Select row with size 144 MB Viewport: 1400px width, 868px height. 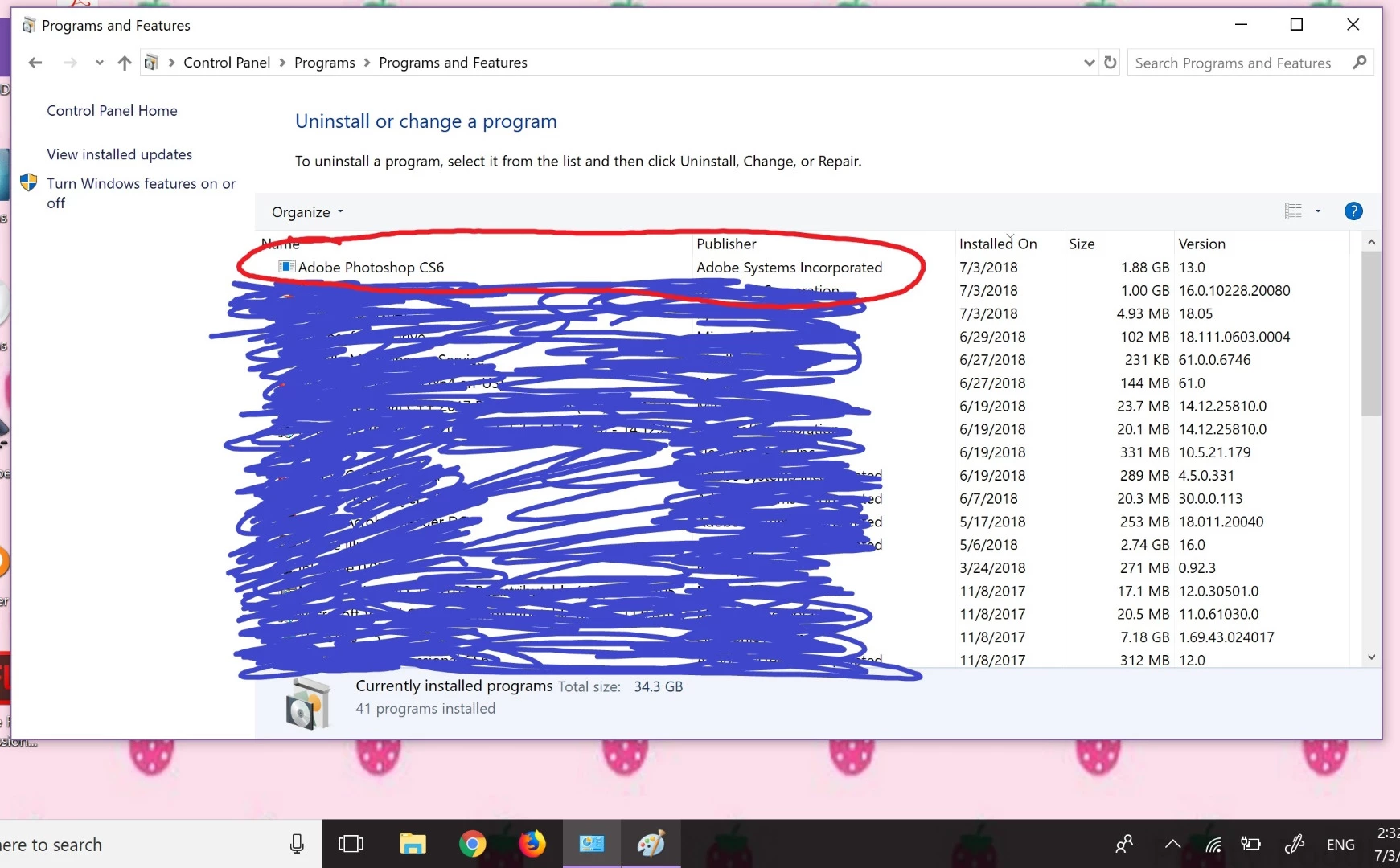tap(804, 383)
